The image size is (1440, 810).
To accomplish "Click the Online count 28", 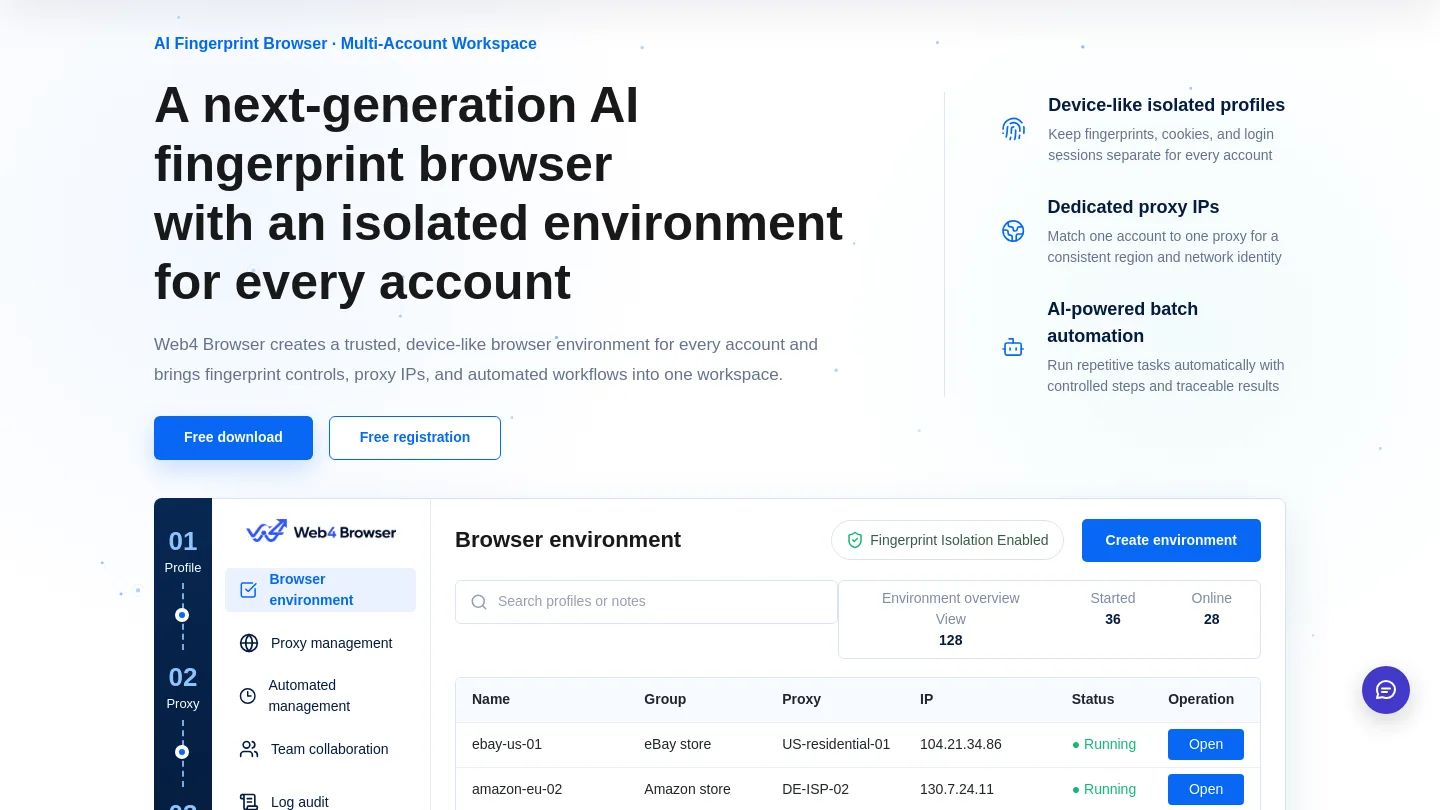I will tap(1212, 620).
